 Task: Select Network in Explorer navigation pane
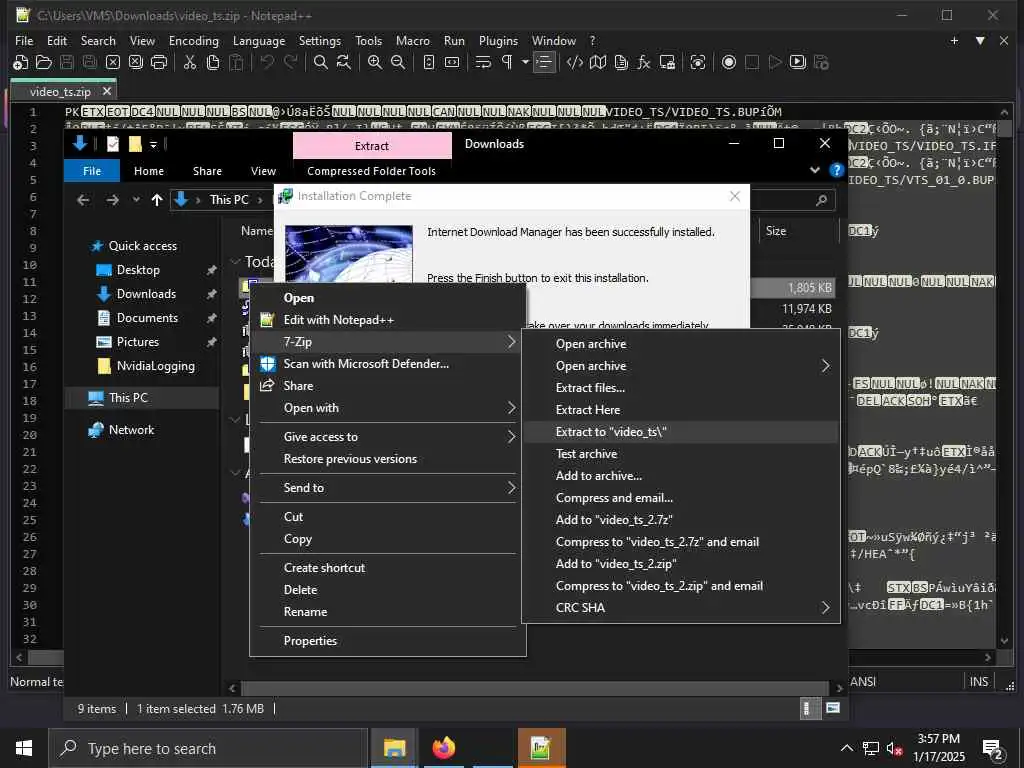131,430
